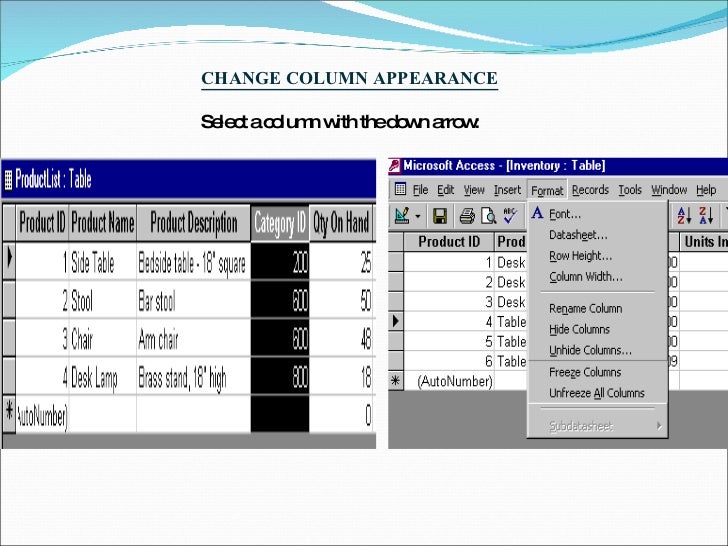Viewport: 728px width, 546px height.
Task: Click the Product ID header in ProductList table
Action: click(x=42, y=223)
